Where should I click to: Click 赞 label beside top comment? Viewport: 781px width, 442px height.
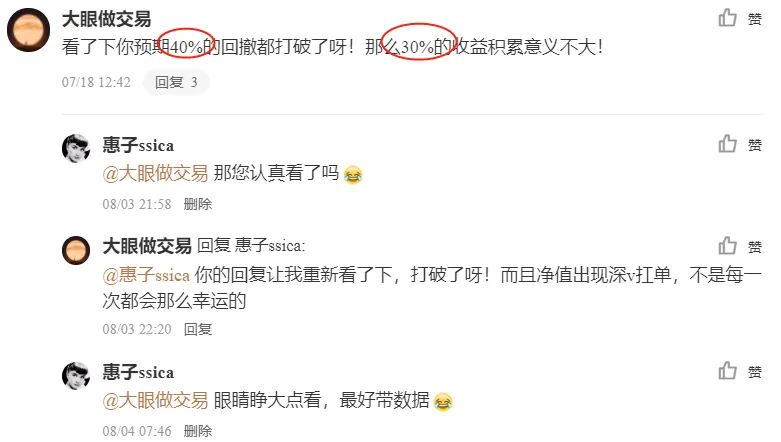click(x=755, y=19)
